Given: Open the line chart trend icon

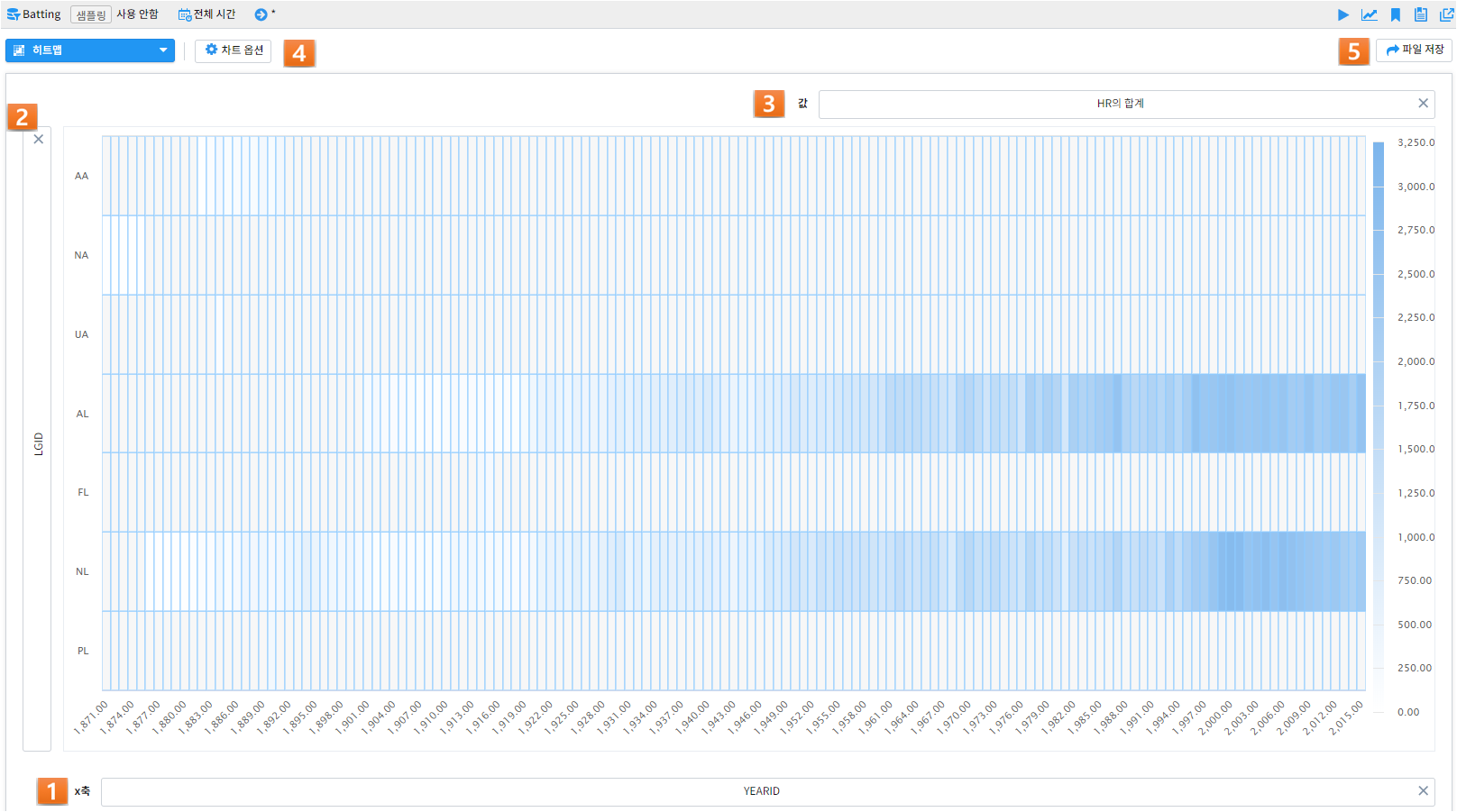Looking at the screenshot, I should pyautogui.click(x=1370, y=14).
